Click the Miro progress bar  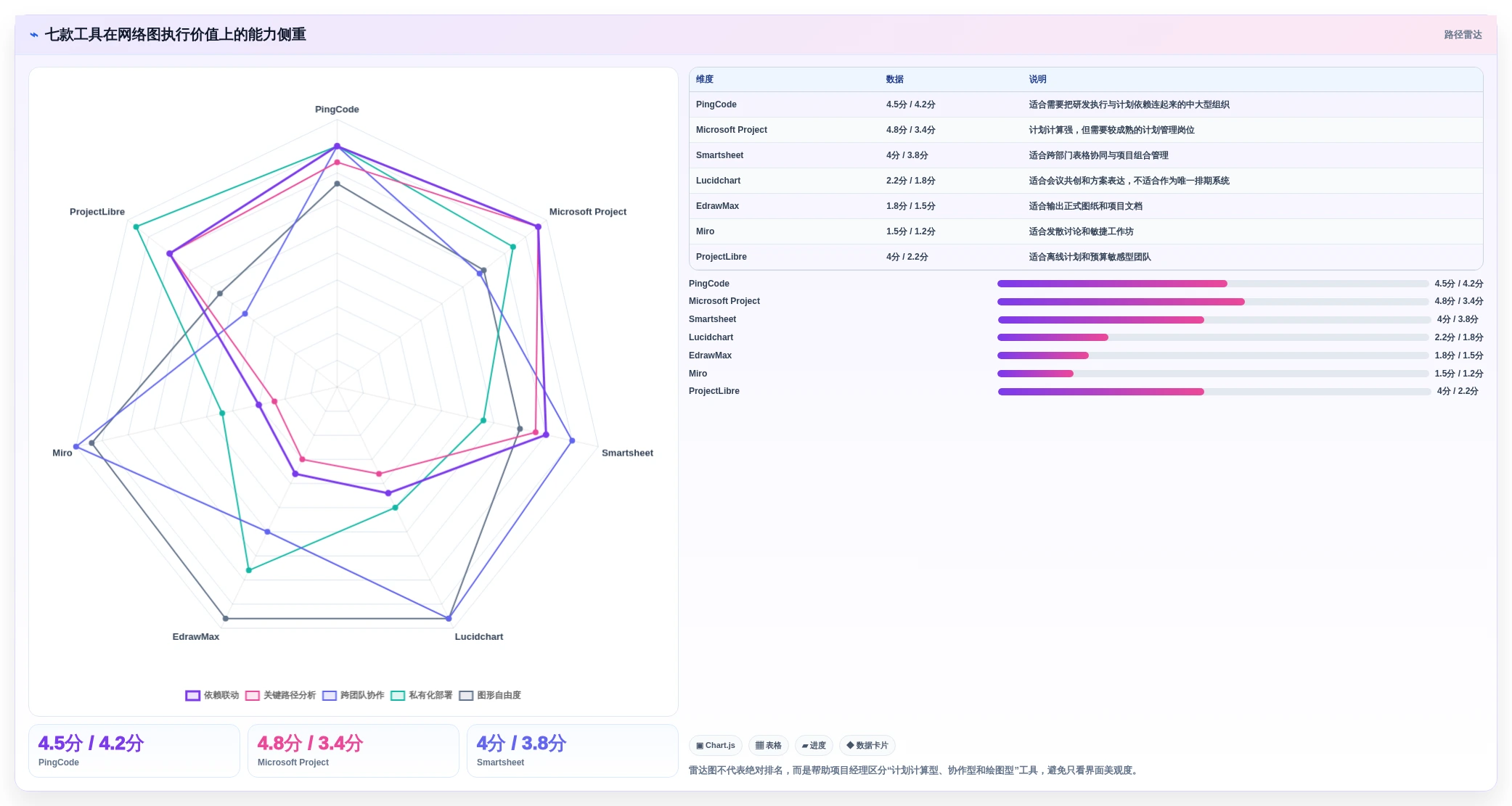pos(1213,374)
